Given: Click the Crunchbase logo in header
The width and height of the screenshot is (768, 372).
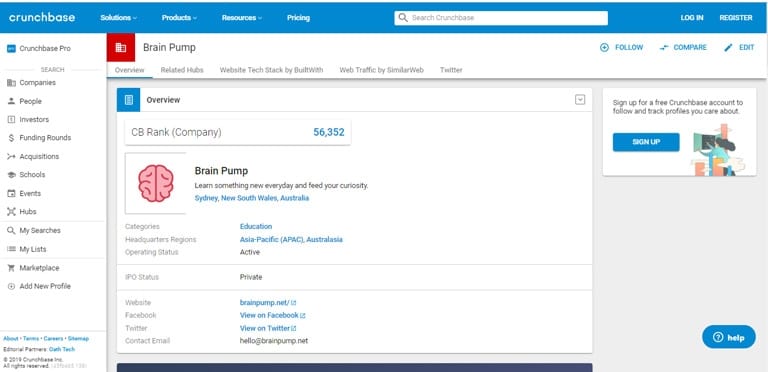Looking at the screenshot, I should coord(42,18).
